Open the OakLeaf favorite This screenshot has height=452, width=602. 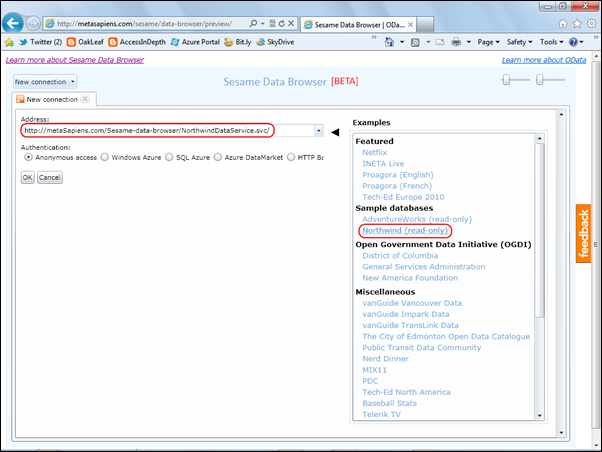pos(85,42)
